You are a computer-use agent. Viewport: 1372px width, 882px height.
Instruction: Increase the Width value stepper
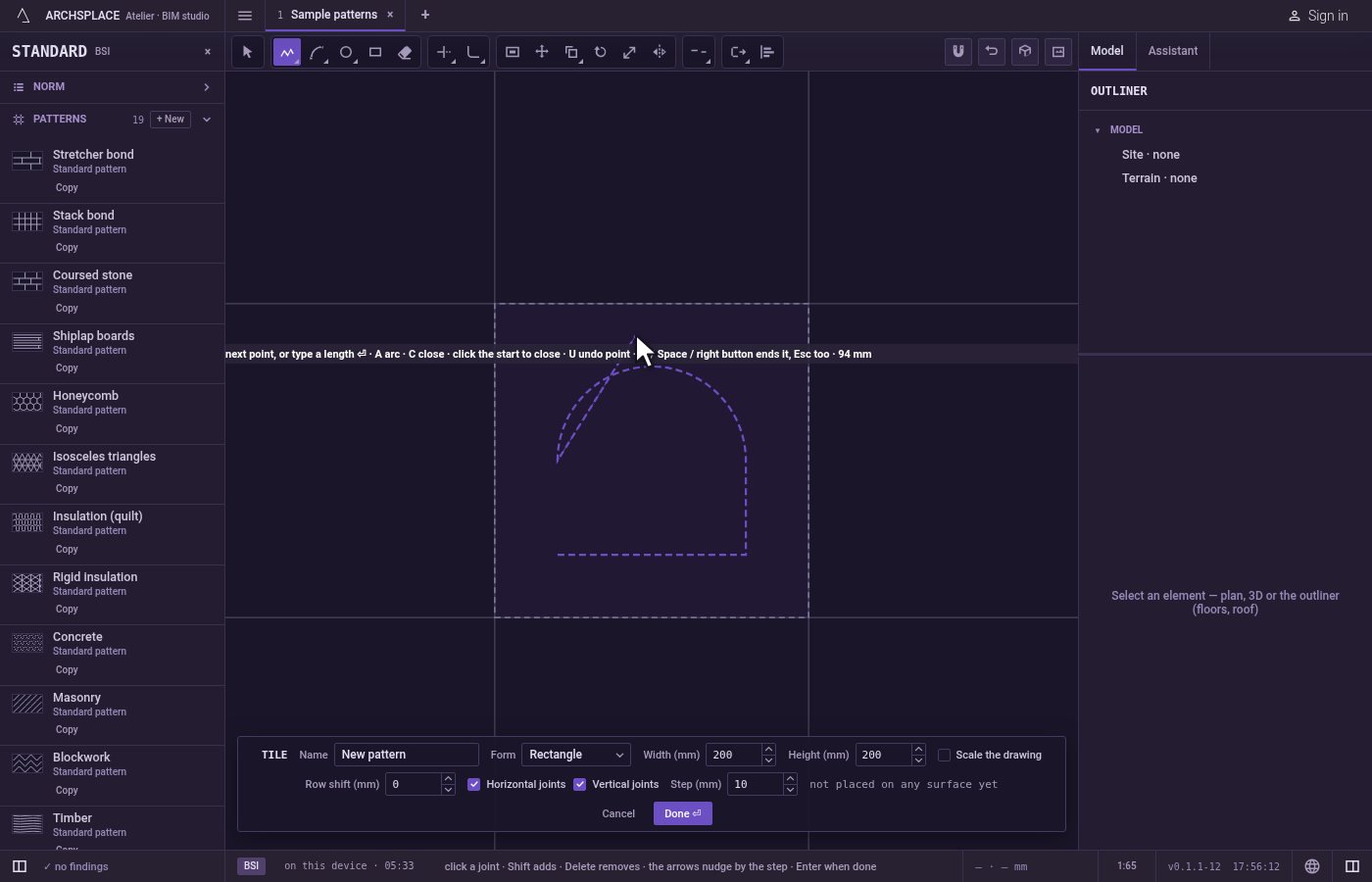pos(768,750)
